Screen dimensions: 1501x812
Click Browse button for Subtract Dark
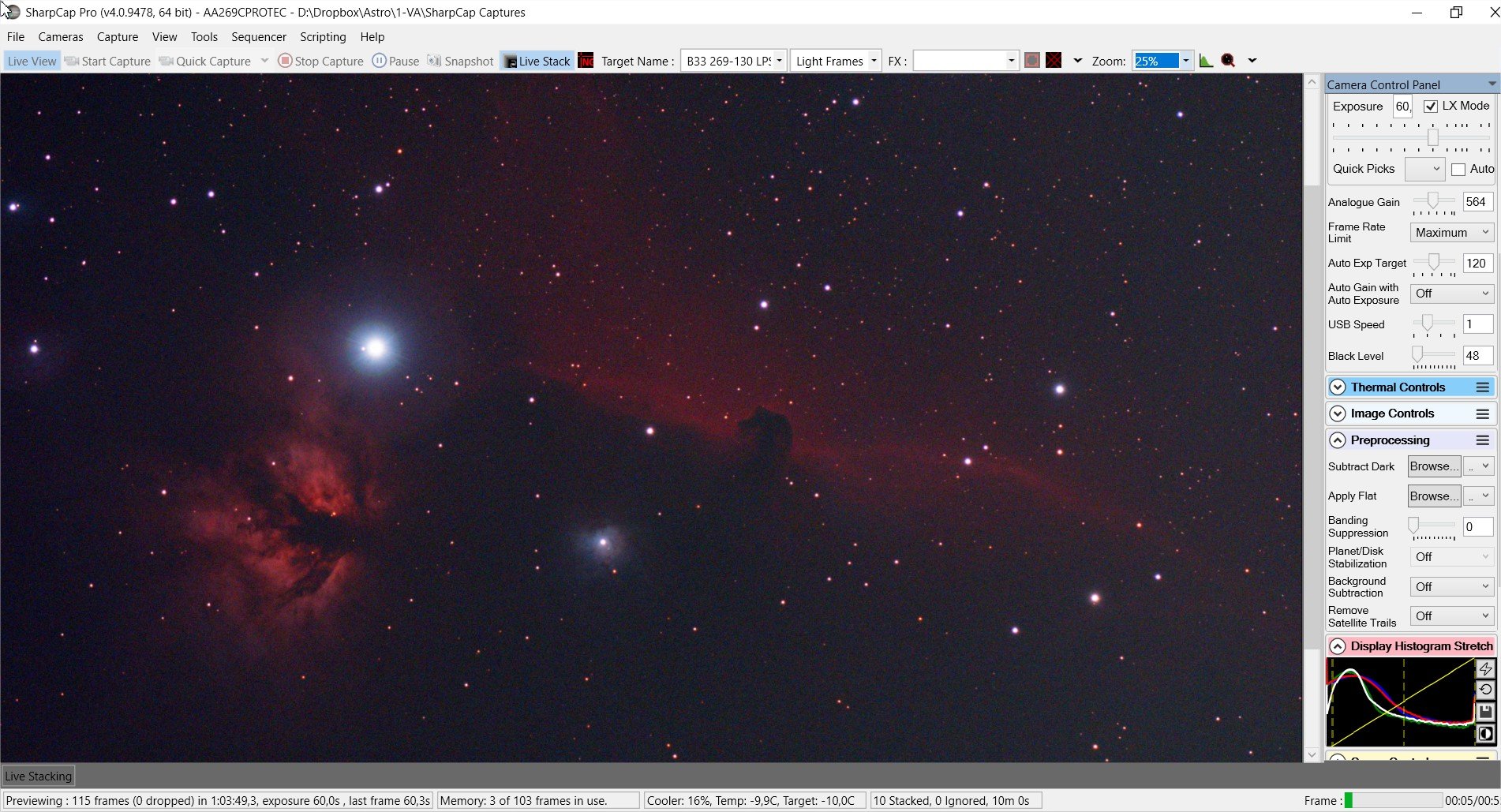pyautogui.click(x=1435, y=466)
